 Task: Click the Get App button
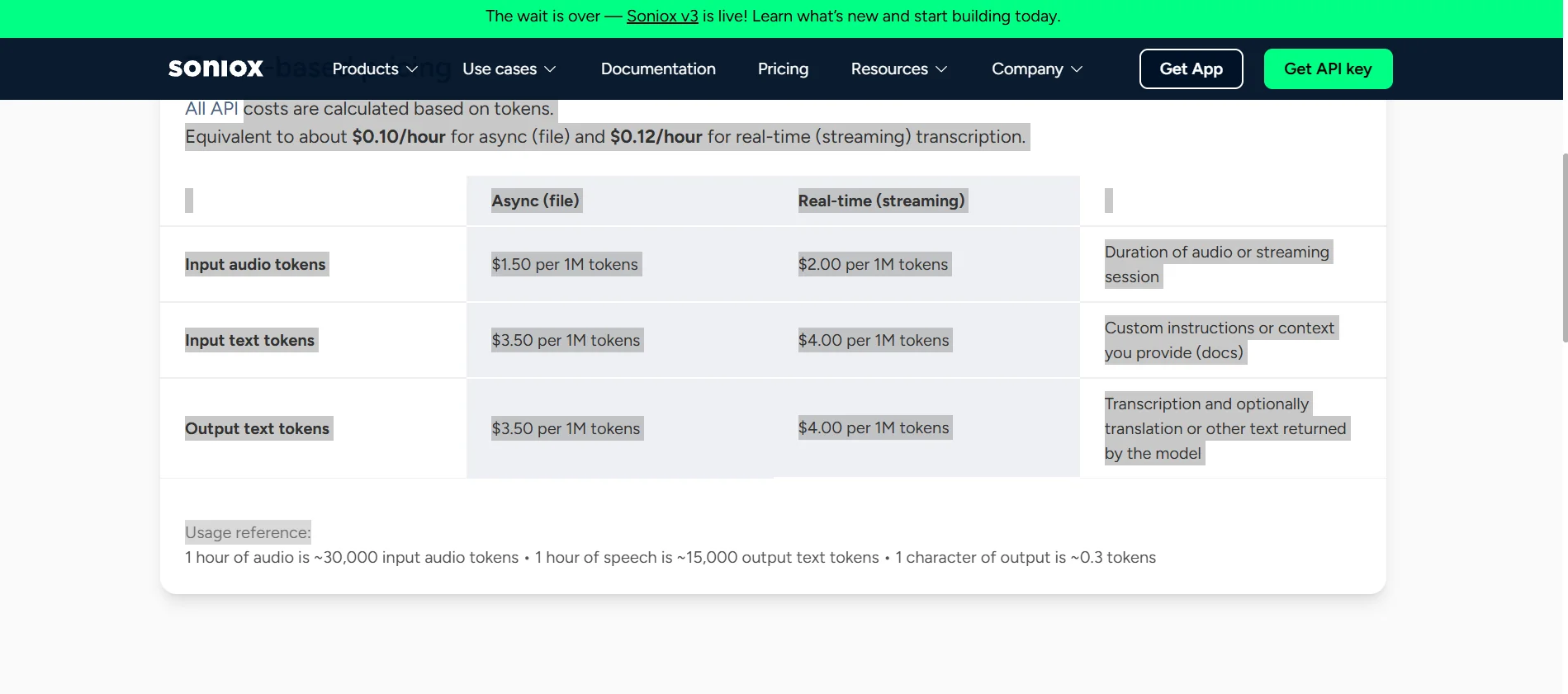click(x=1191, y=69)
